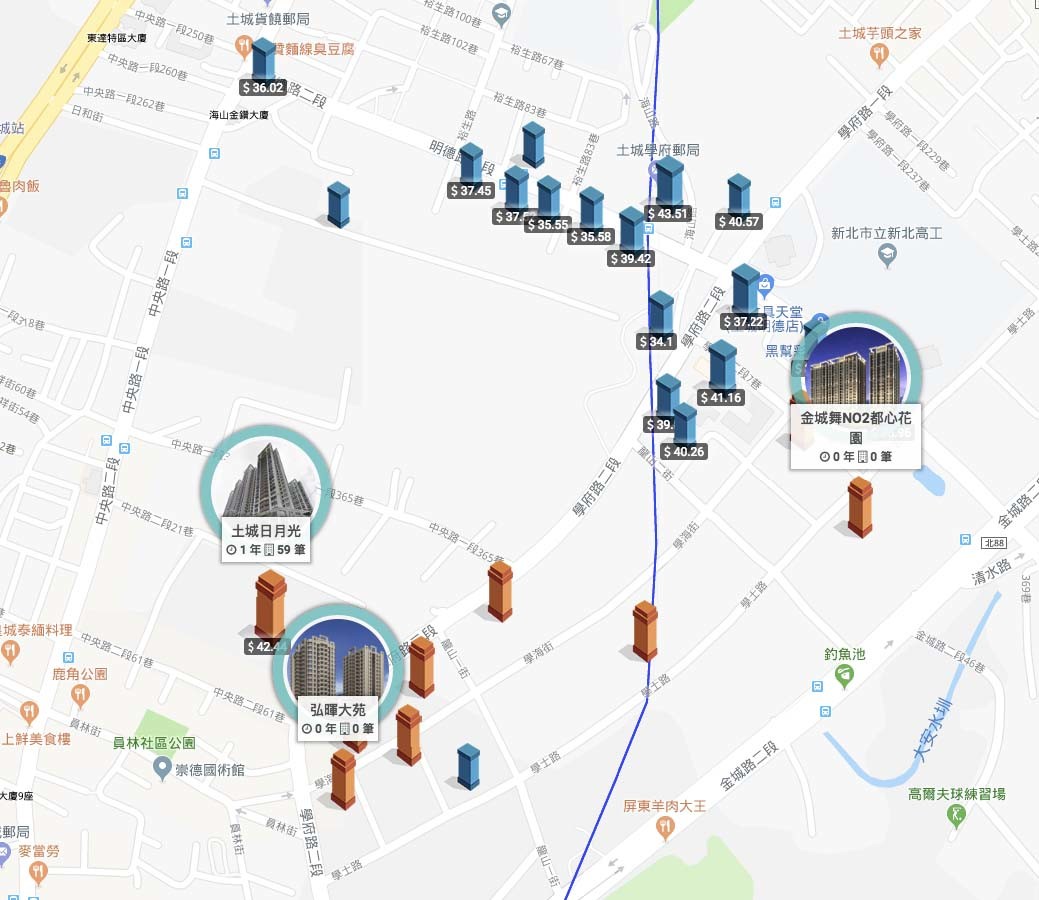This screenshot has height=900, width=1039.
Task: Open the 土城日月光 project photo
Action: pyautogui.click(x=266, y=478)
